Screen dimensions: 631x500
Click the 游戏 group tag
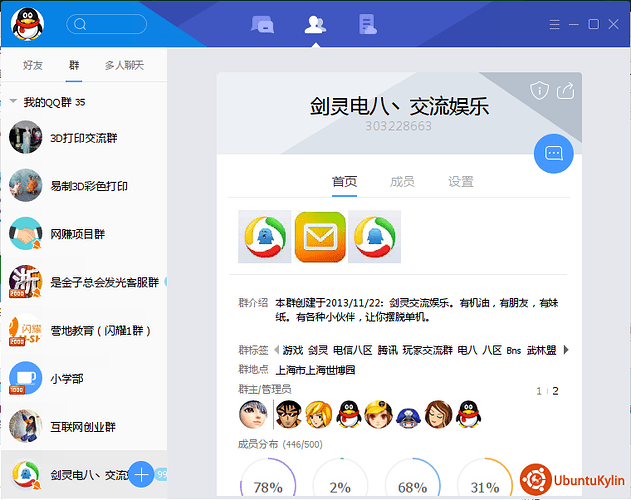pyautogui.click(x=293, y=350)
